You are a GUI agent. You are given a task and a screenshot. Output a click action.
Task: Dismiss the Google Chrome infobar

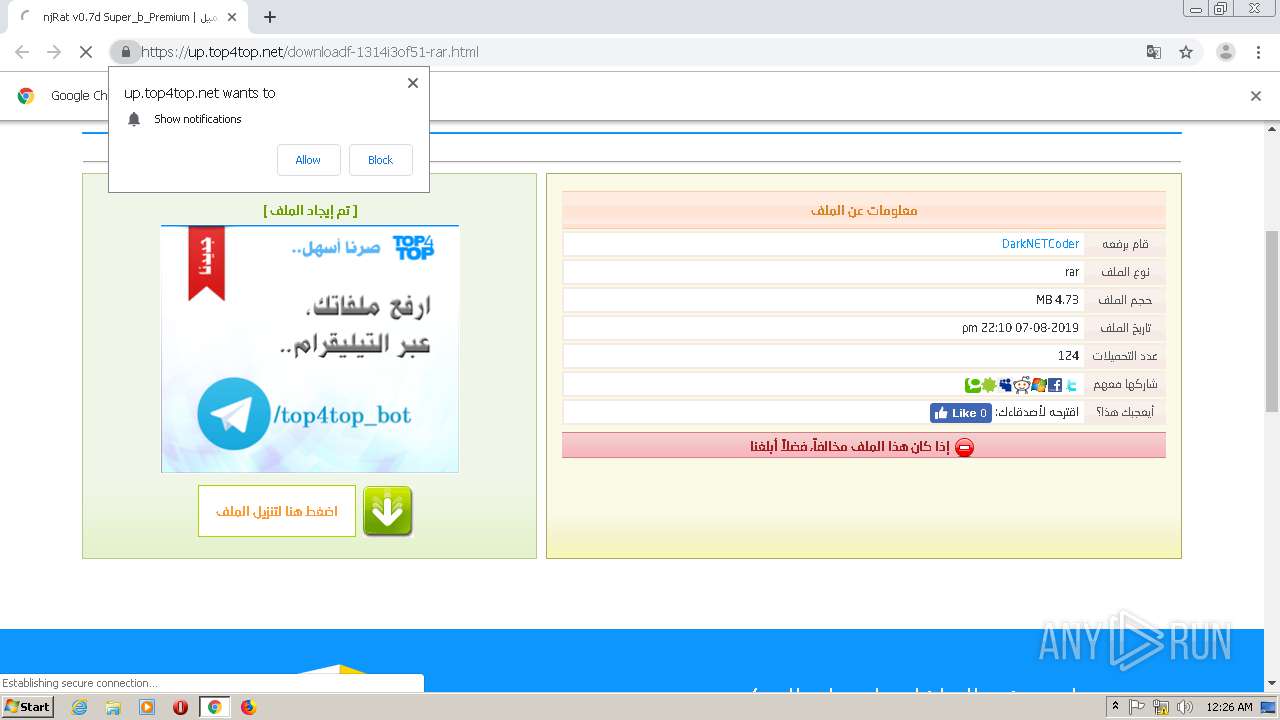coord(1256,96)
